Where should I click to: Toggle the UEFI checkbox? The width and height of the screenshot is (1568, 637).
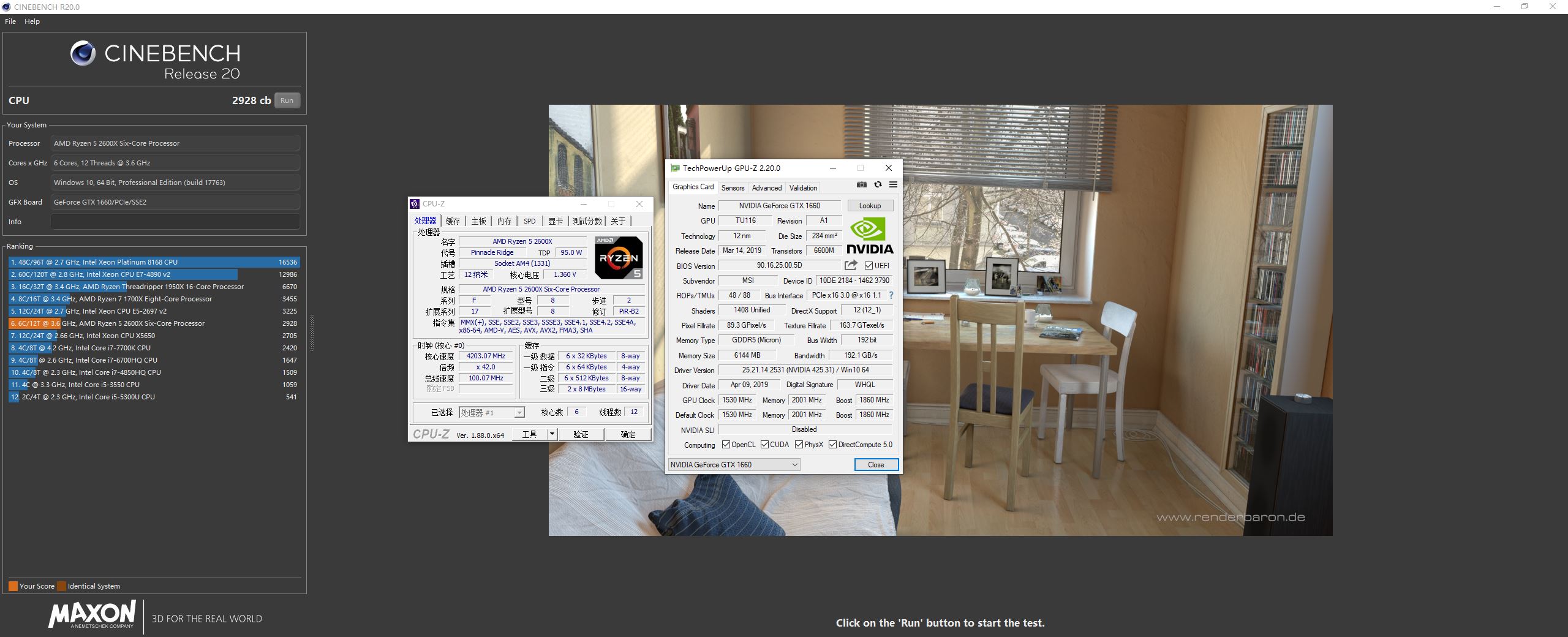click(869, 266)
